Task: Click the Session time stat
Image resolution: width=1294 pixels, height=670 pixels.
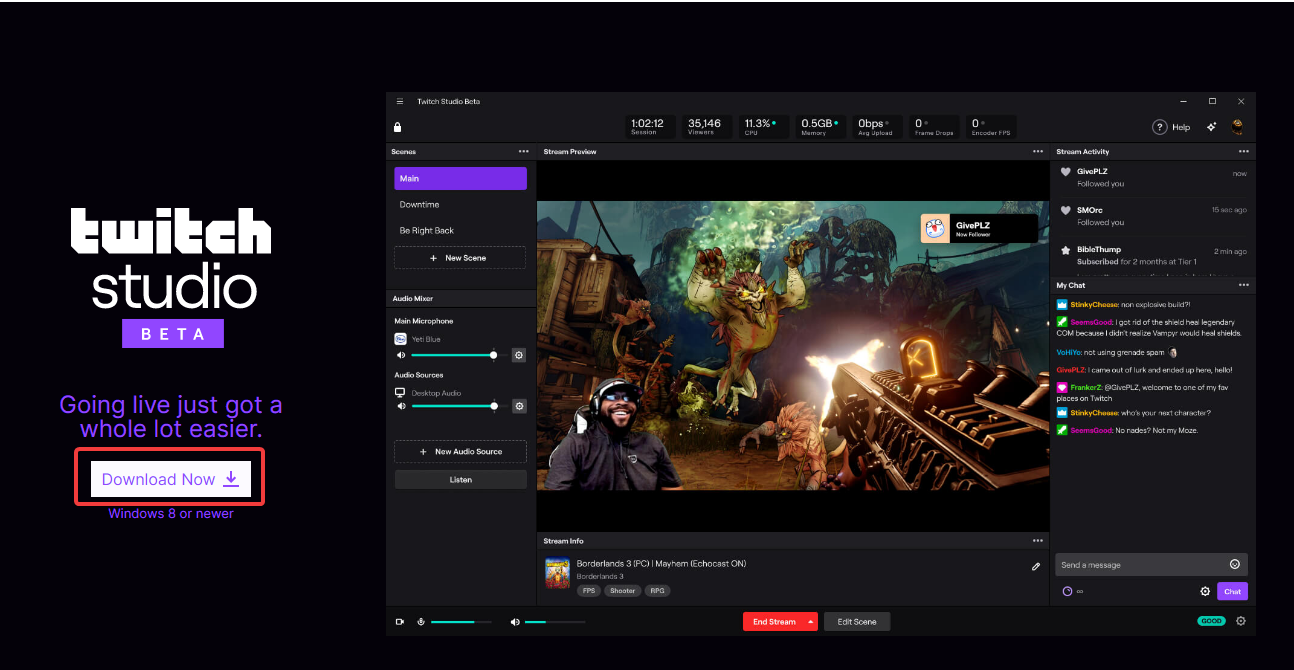Action: point(648,126)
